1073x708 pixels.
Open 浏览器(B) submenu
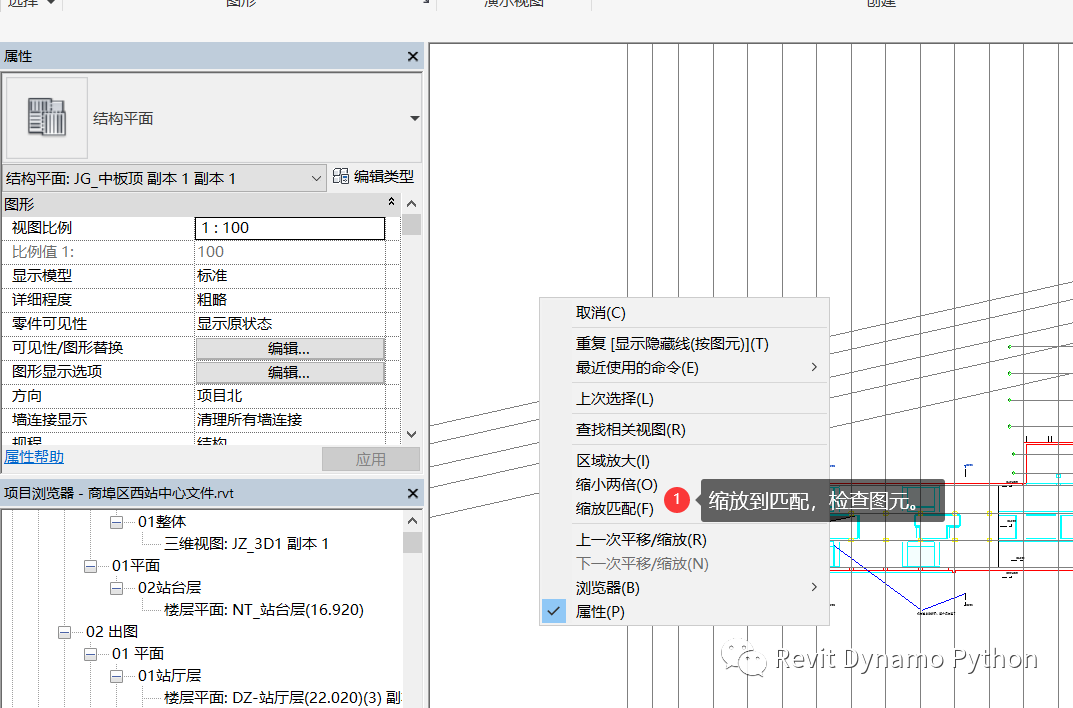684,588
